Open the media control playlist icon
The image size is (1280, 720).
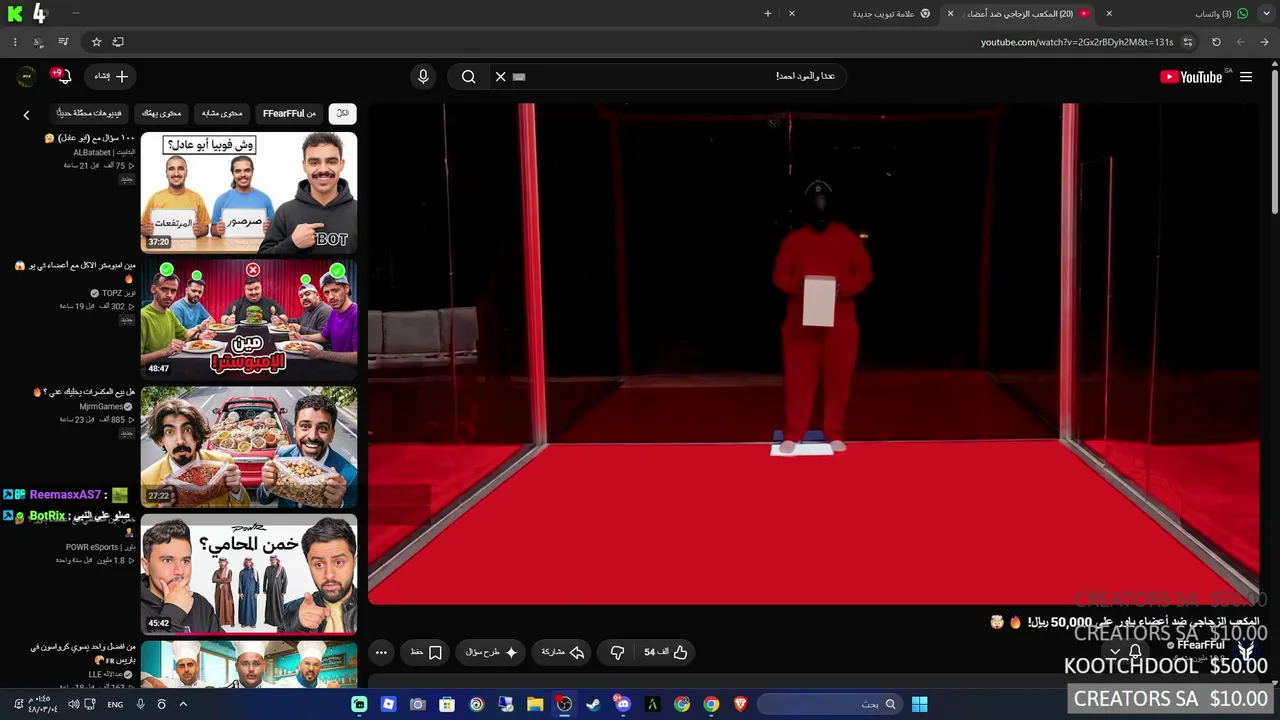pos(63,42)
